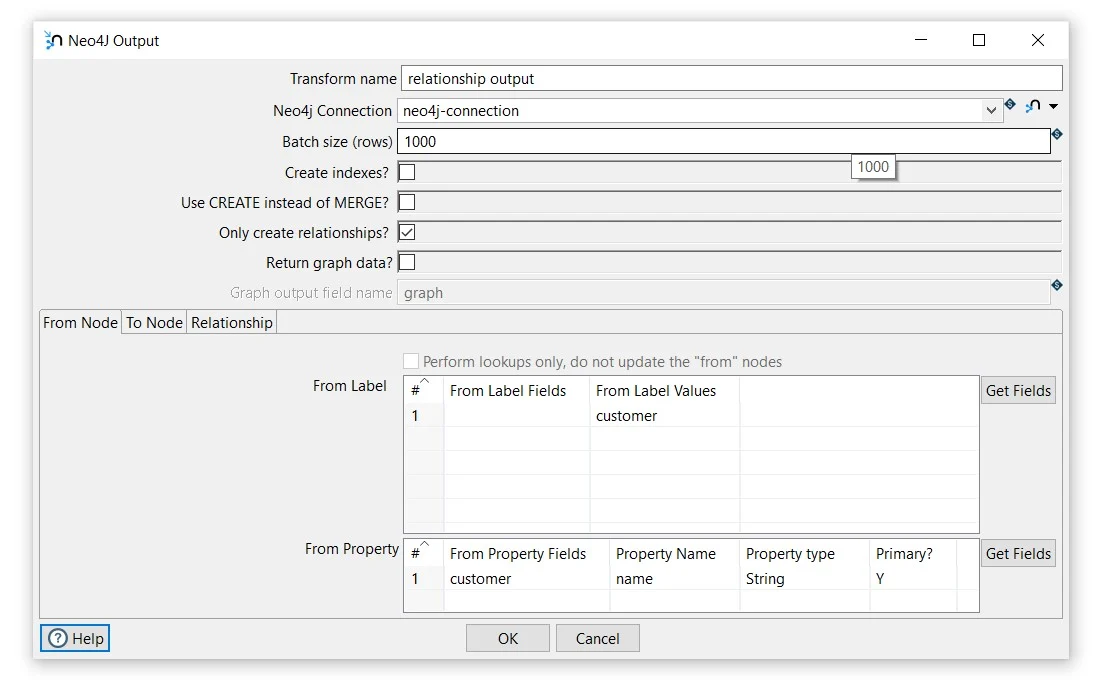
Task: Click the variable icon beside Neo4j Connection
Action: coord(1010,104)
